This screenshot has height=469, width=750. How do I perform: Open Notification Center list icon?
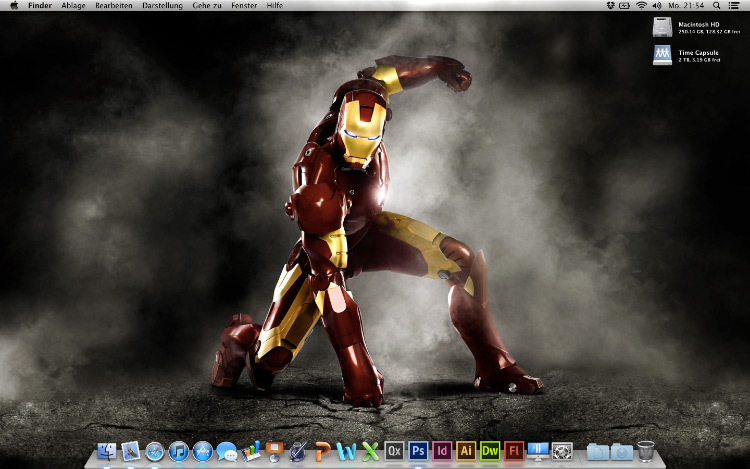(734, 5)
